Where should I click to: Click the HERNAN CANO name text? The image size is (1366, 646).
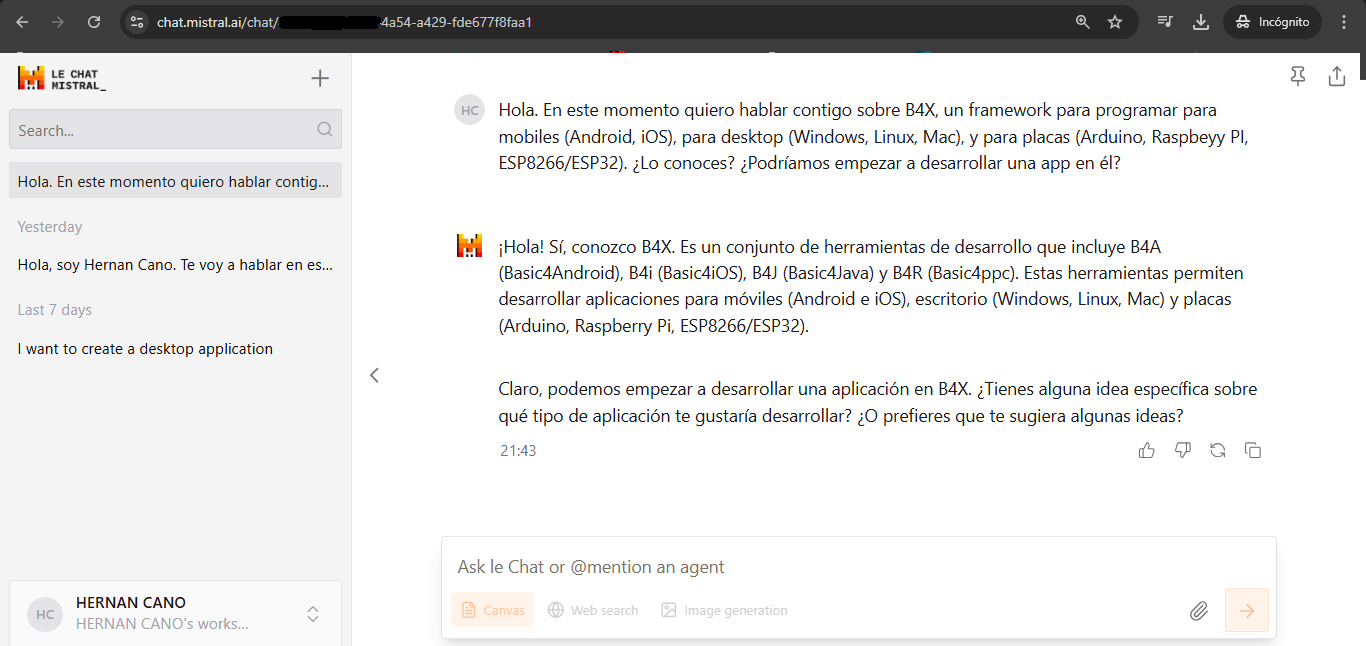[131, 603]
